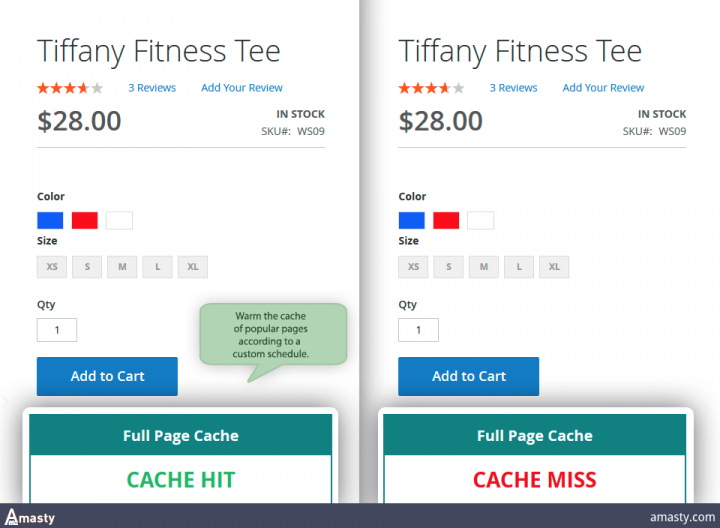Image resolution: width=720 pixels, height=528 pixels.
Task: Open amasty.com link in footer
Action: pyautogui.click(x=682, y=517)
